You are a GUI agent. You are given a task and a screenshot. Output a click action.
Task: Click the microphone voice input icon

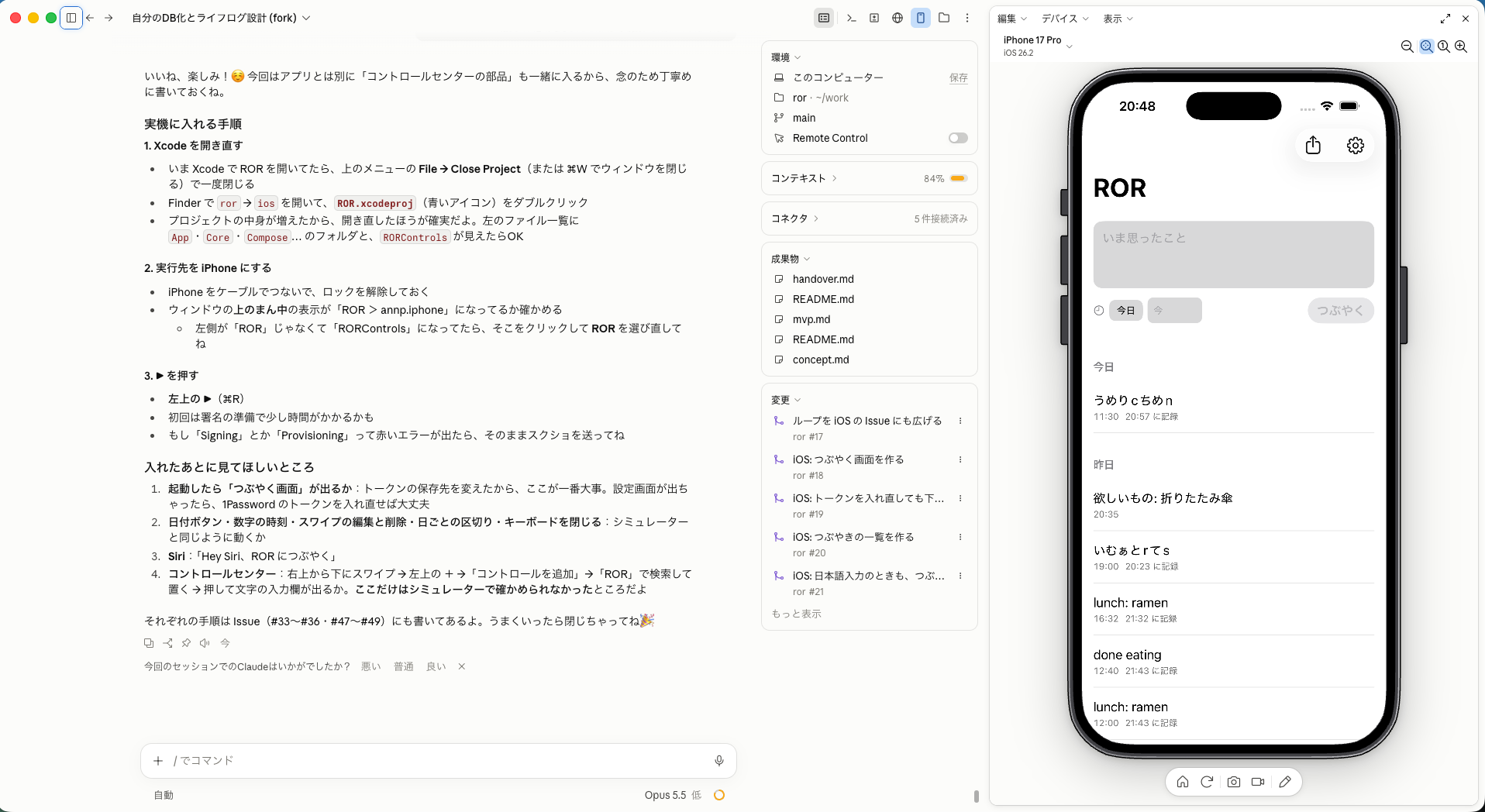pyautogui.click(x=719, y=761)
